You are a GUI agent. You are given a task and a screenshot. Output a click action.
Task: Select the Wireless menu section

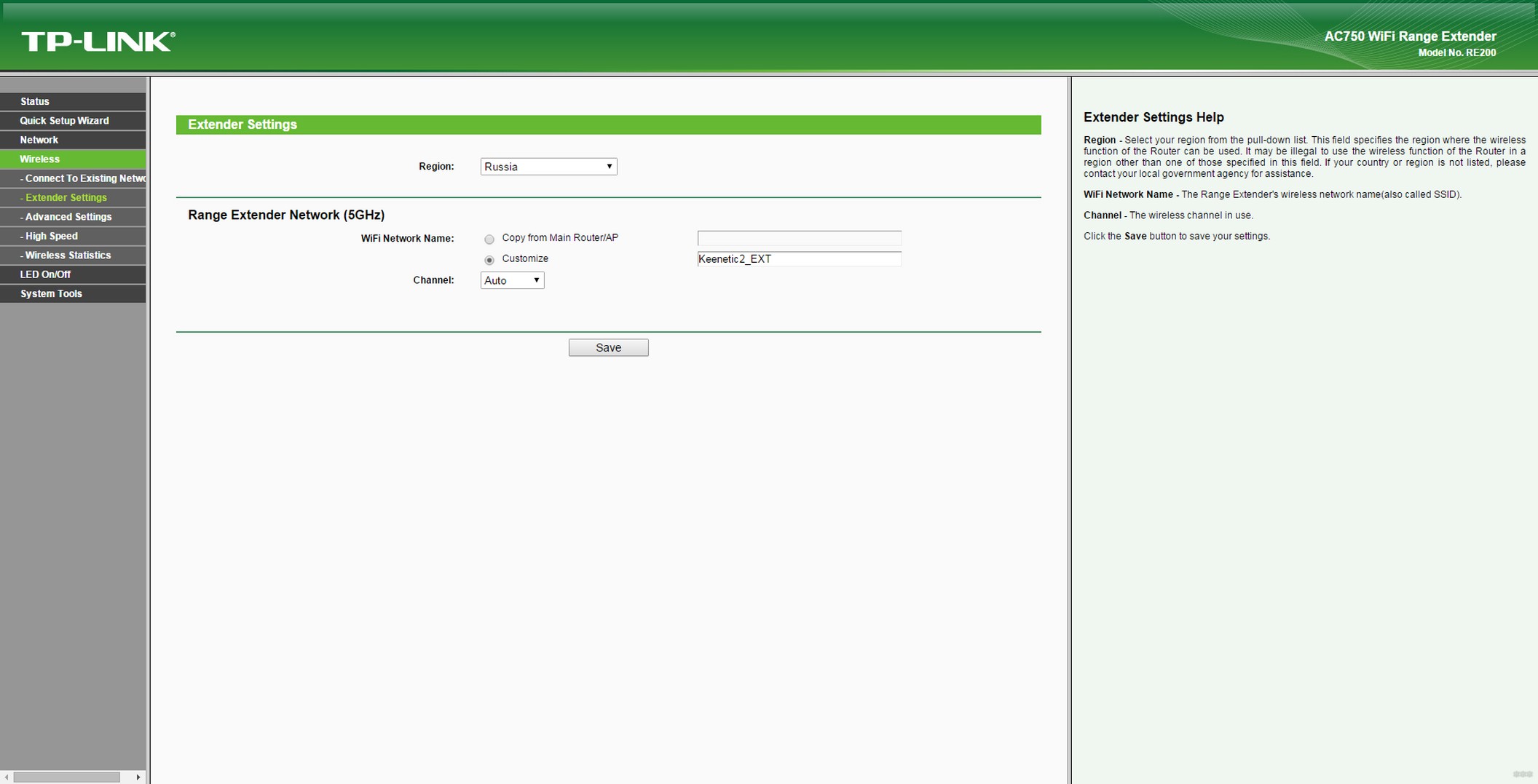[x=73, y=159]
